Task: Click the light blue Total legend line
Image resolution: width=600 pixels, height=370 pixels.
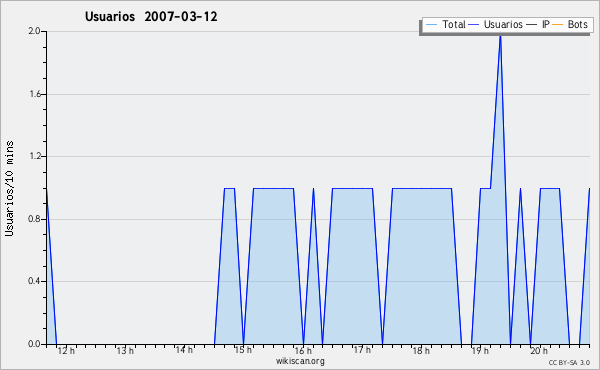Action: (x=431, y=25)
